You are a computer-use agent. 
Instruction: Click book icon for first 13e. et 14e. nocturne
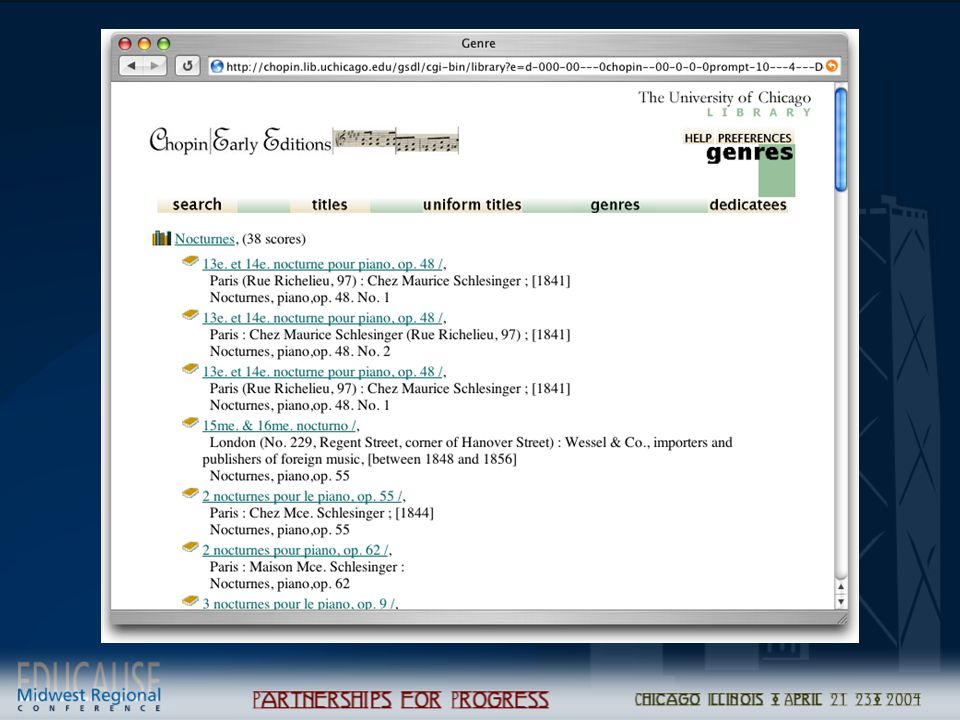pos(190,261)
